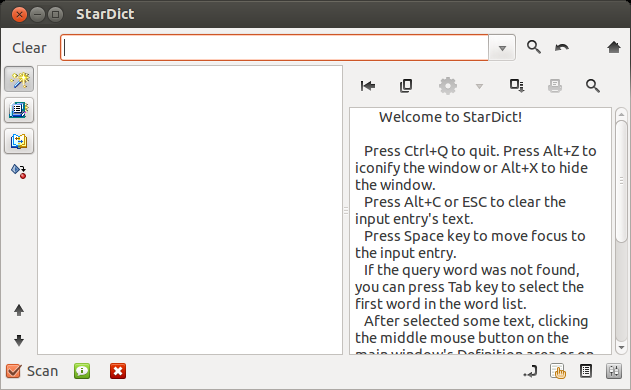
Task: Click the scrollbar up arrow in the definition panel
Action: (621, 114)
